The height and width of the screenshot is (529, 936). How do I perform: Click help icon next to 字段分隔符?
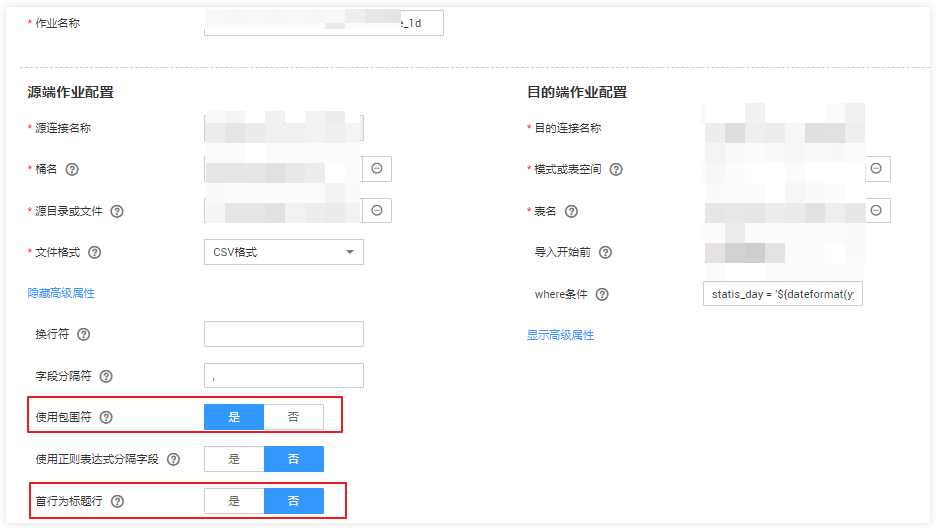click(x=106, y=376)
